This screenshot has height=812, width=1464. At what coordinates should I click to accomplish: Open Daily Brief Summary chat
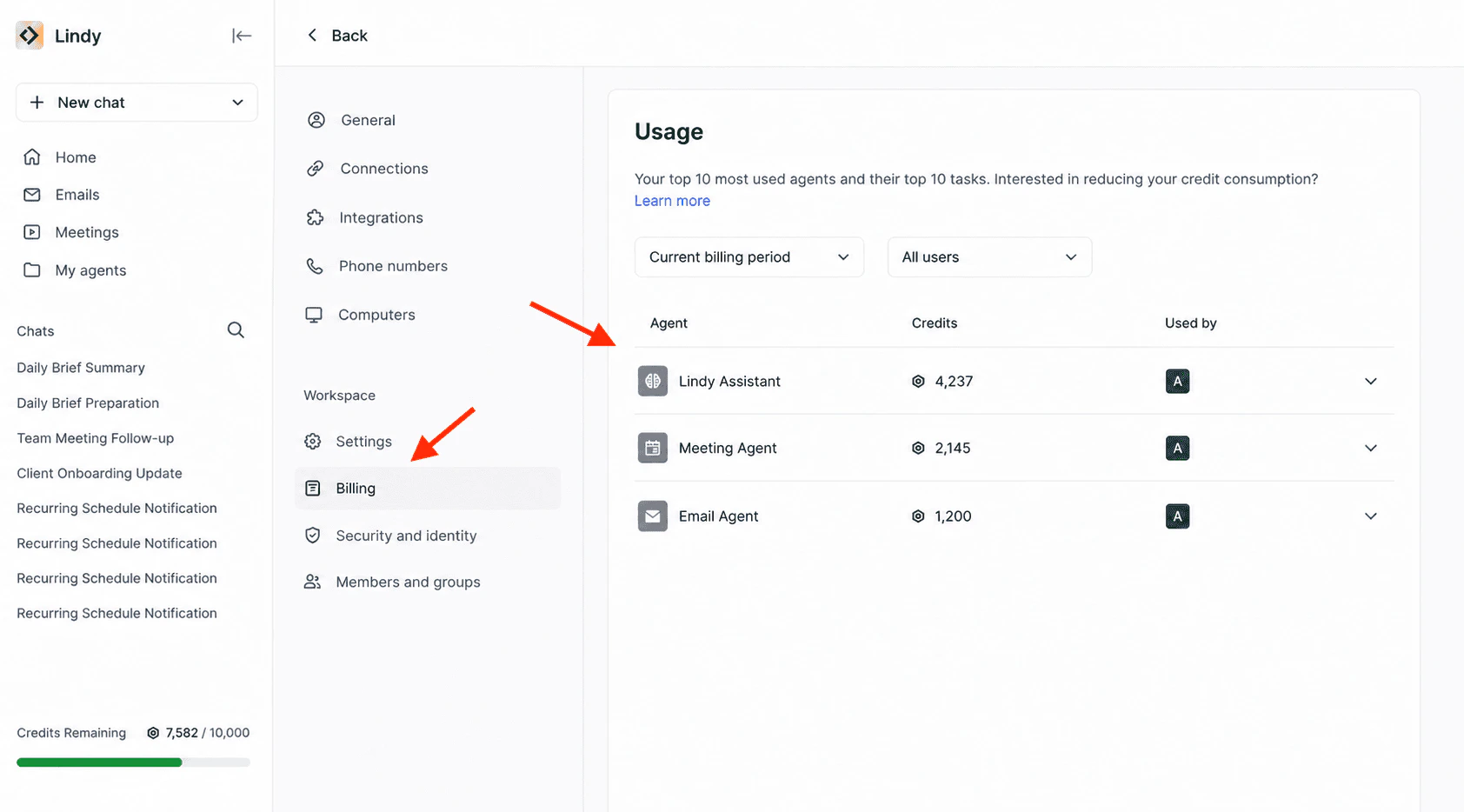pyautogui.click(x=81, y=368)
